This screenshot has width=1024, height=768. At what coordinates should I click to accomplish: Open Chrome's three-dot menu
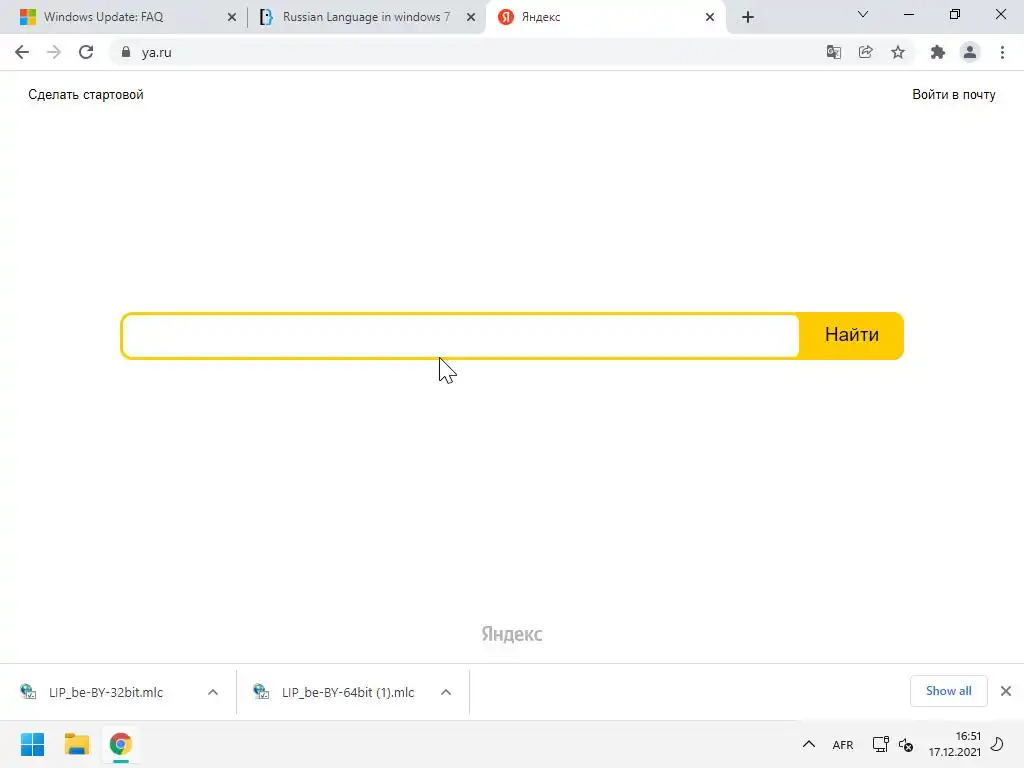tap(1002, 52)
